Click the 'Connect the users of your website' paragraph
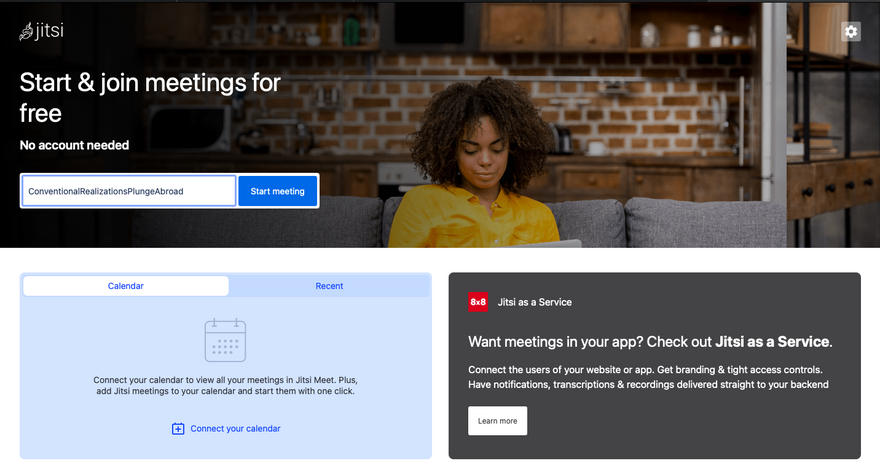This screenshot has width=880, height=476. [x=648, y=377]
